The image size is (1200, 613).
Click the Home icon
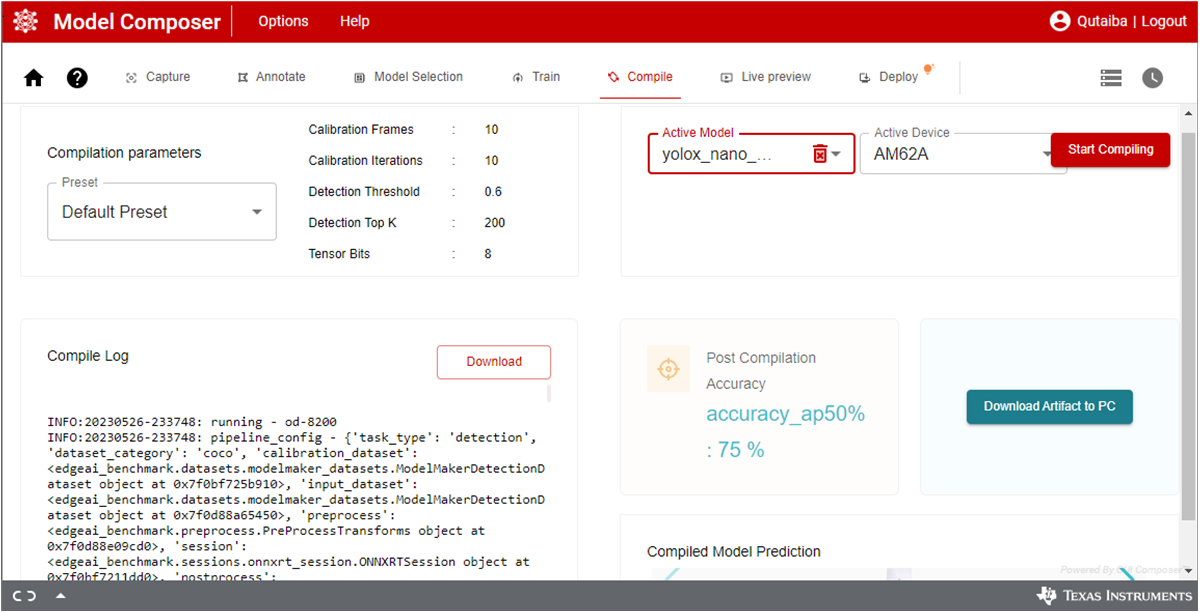point(34,78)
